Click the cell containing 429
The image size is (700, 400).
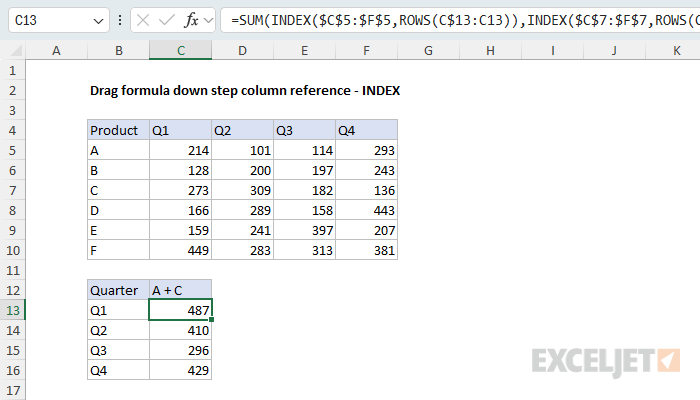(180, 370)
